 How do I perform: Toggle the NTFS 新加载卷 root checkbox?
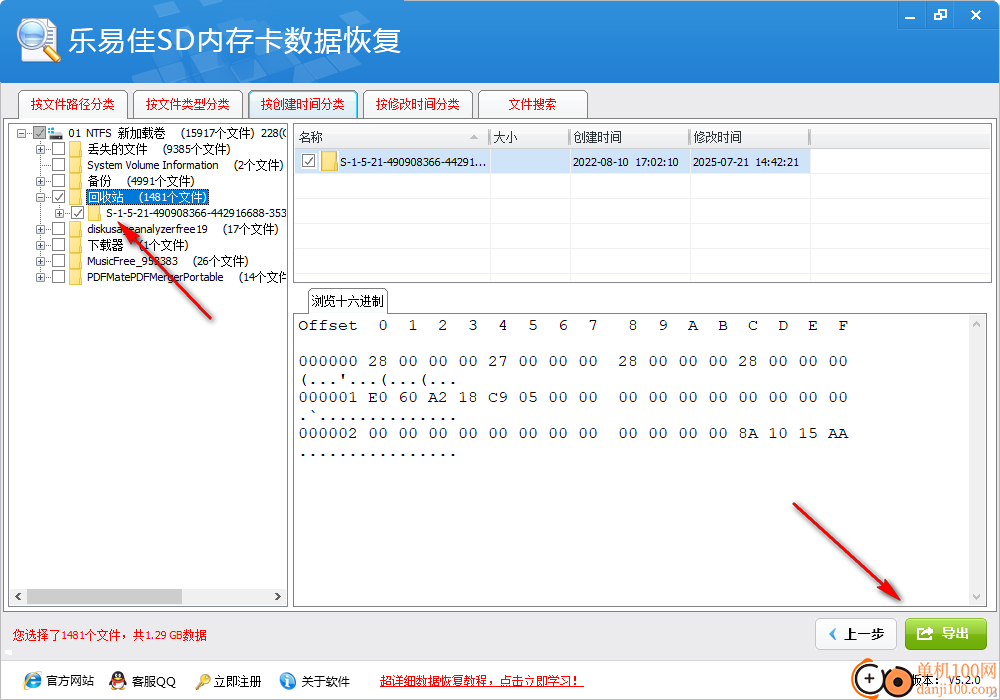pos(40,133)
